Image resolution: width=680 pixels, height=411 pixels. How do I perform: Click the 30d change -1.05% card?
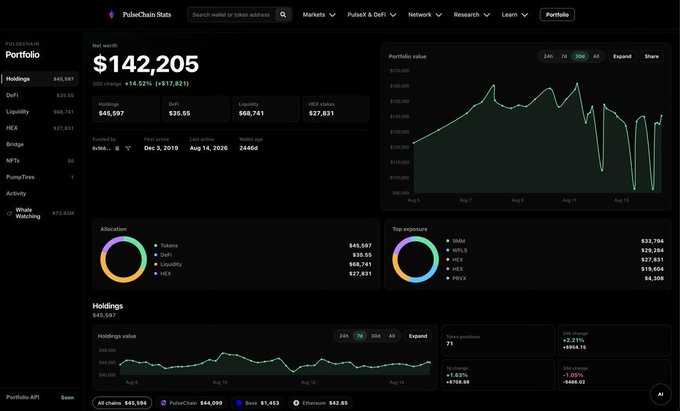pyautogui.click(x=615, y=375)
